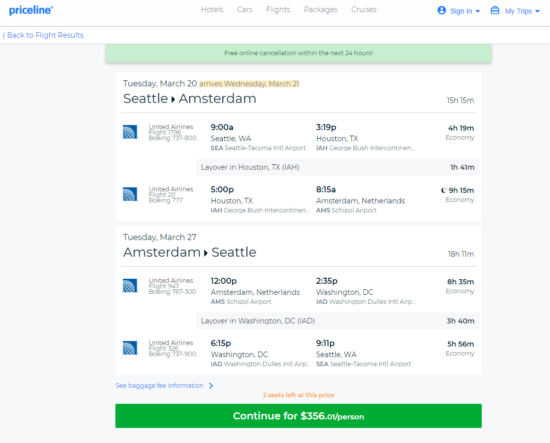The width and height of the screenshot is (550, 443).
Task: Click United Airlines logo for Flight 1796
Action: click(130, 132)
